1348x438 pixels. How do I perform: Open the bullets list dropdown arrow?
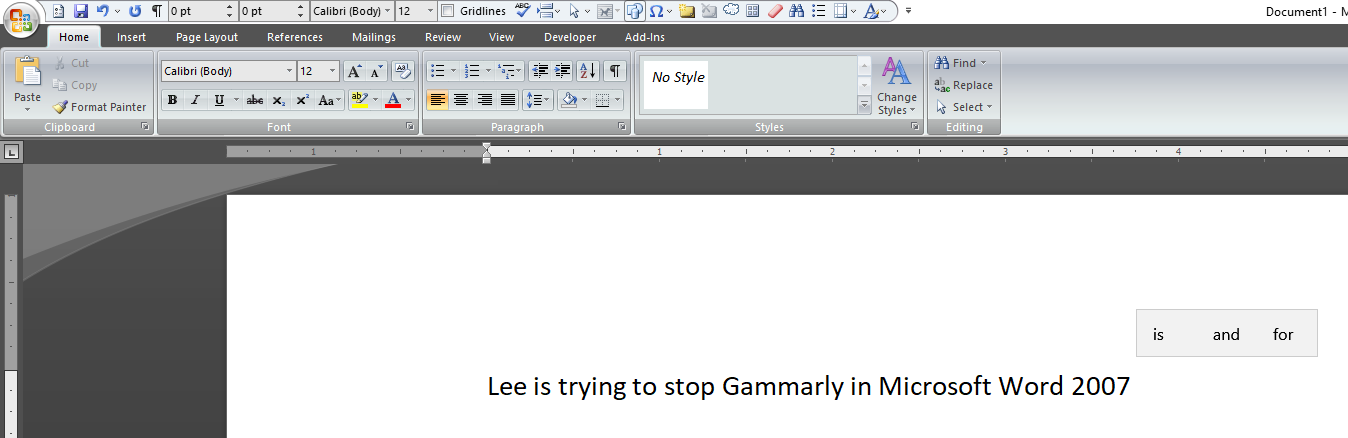[x=453, y=71]
